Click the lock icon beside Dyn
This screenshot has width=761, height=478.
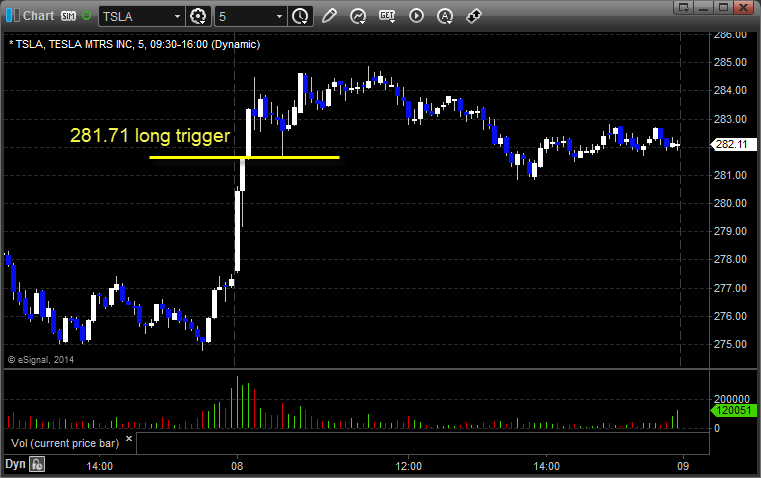(37, 464)
